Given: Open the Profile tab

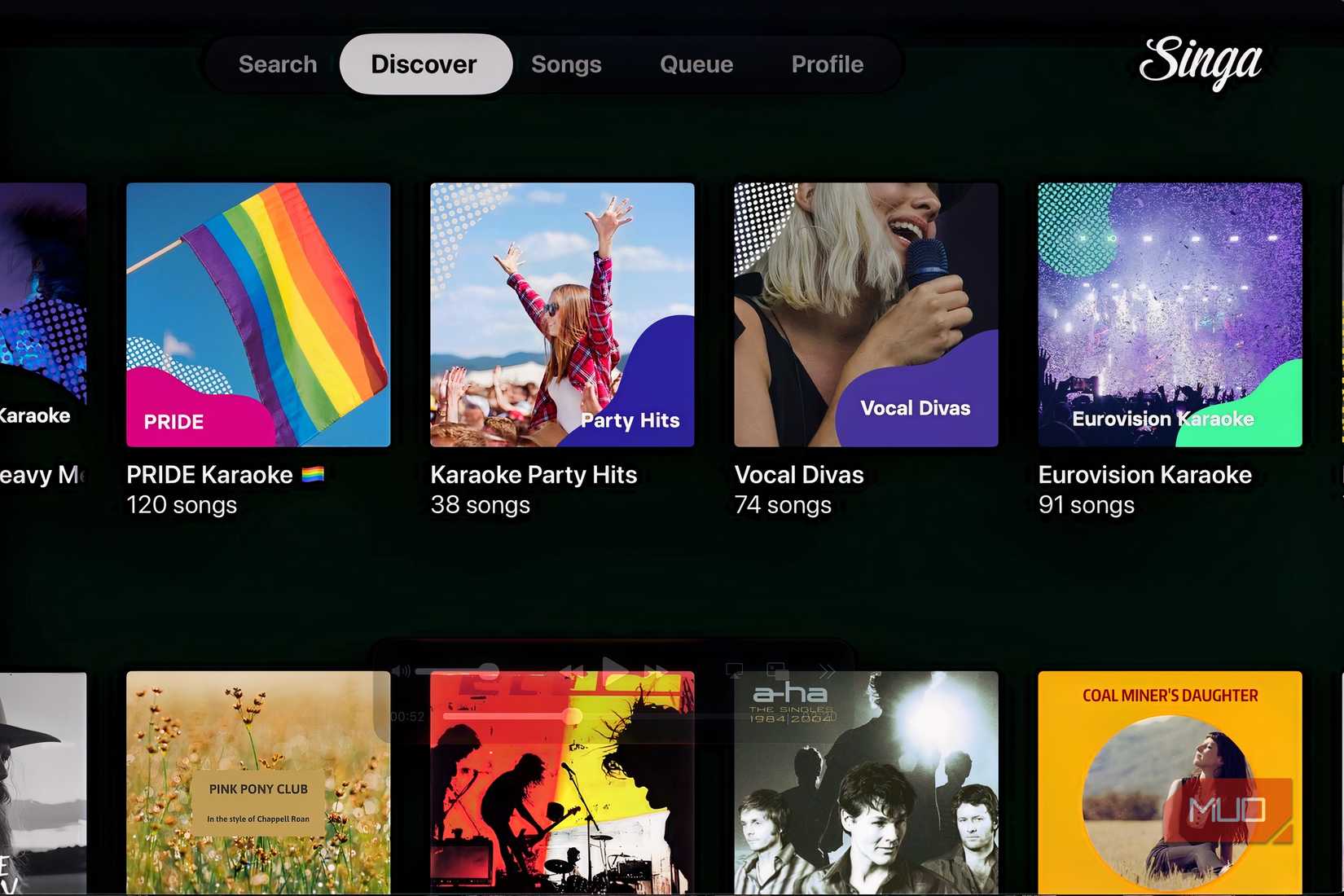Looking at the screenshot, I should point(827,64).
